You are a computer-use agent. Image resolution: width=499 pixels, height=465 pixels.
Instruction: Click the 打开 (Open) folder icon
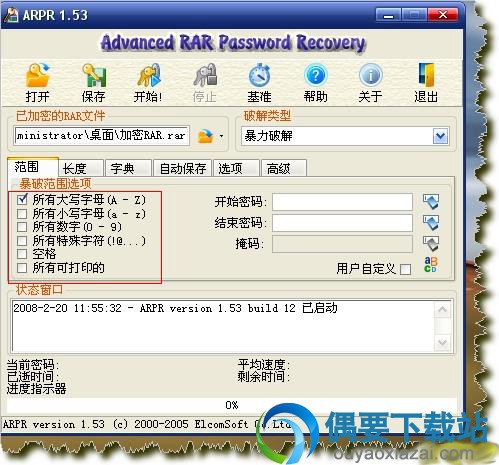[x=37, y=75]
